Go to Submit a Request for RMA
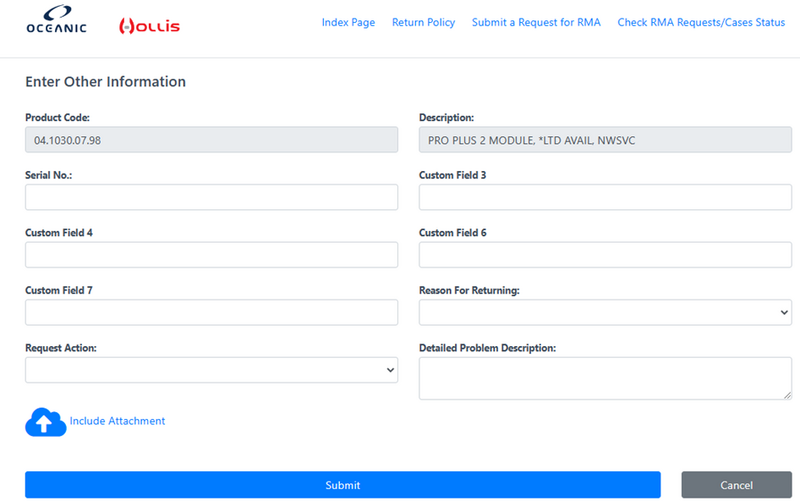This screenshot has width=800, height=501. (536, 22)
